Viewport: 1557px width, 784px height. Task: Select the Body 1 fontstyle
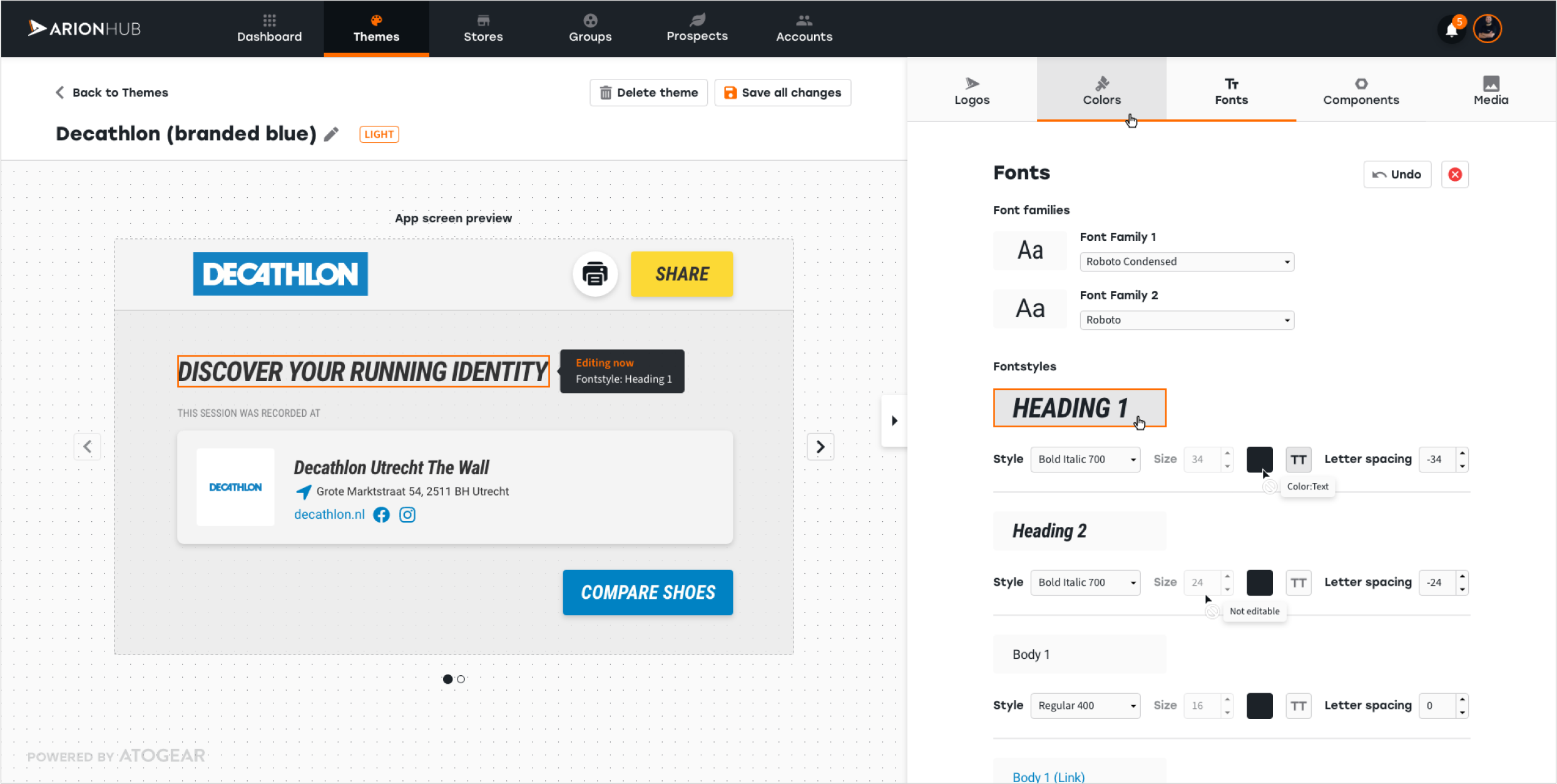(x=1080, y=654)
